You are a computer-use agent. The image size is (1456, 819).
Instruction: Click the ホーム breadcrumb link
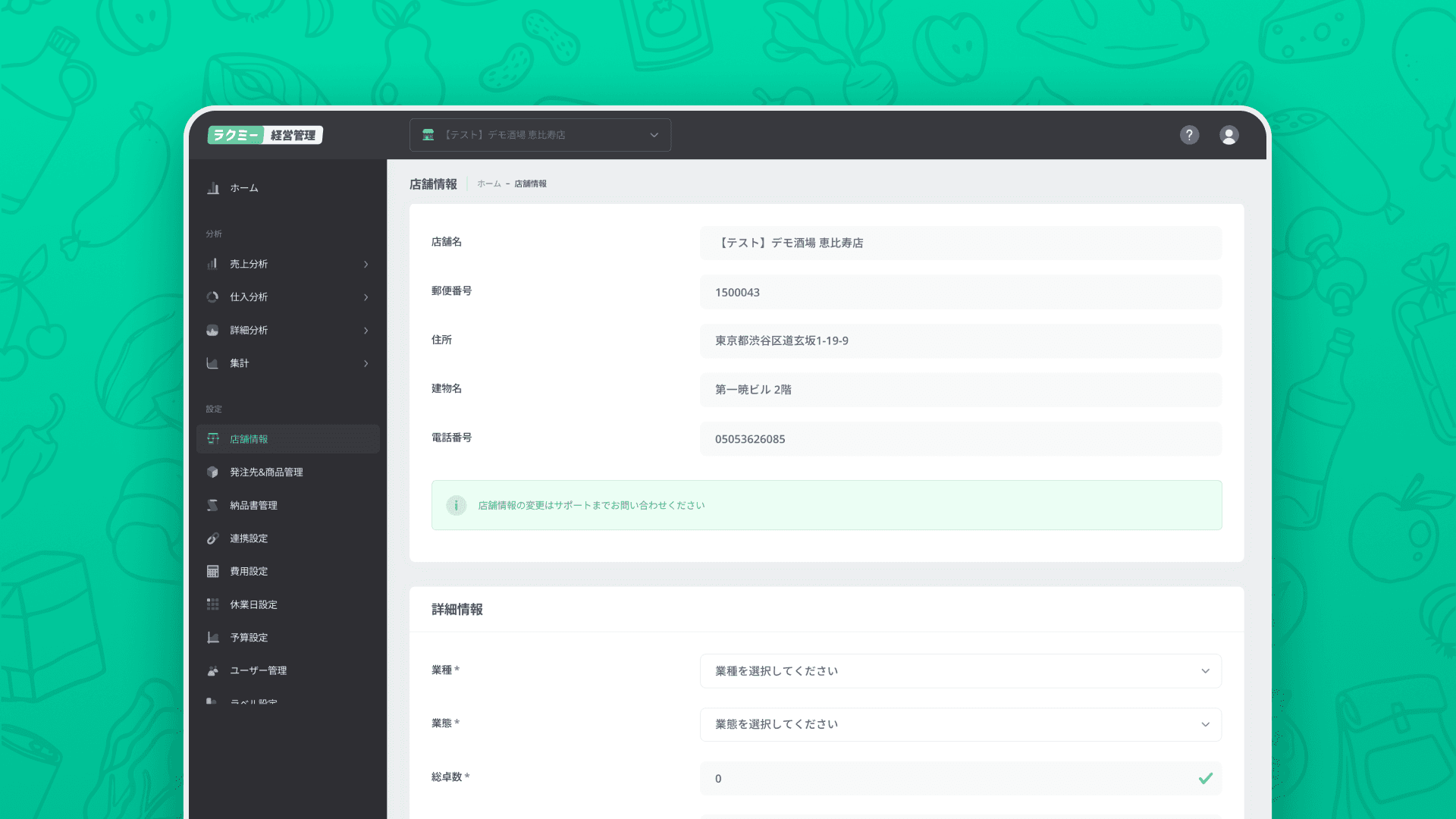pyautogui.click(x=488, y=184)
